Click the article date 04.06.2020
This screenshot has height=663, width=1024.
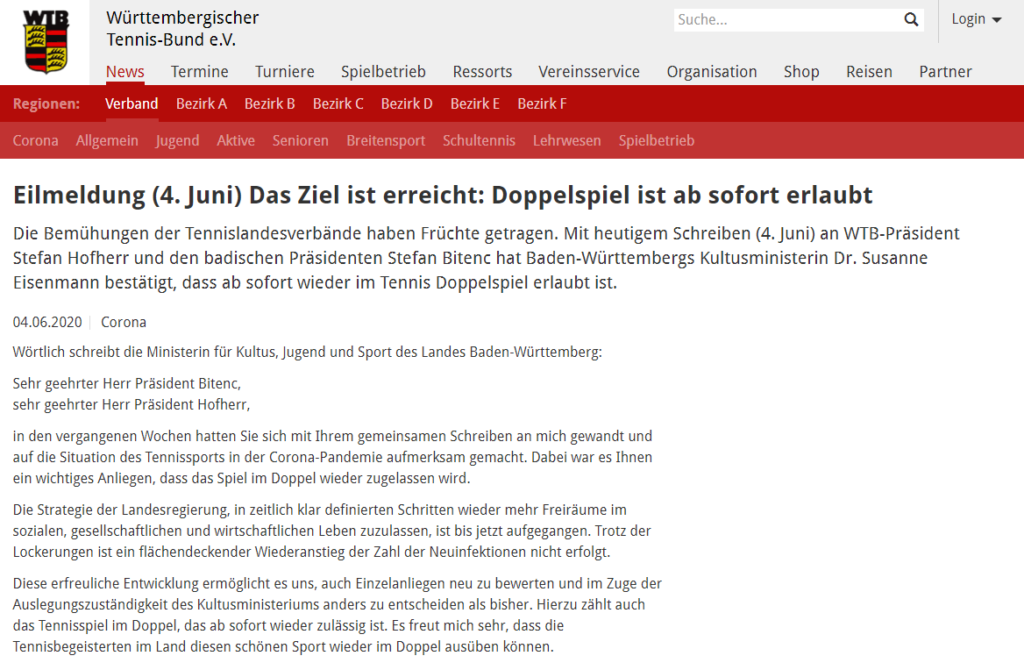tap(48, 322)
